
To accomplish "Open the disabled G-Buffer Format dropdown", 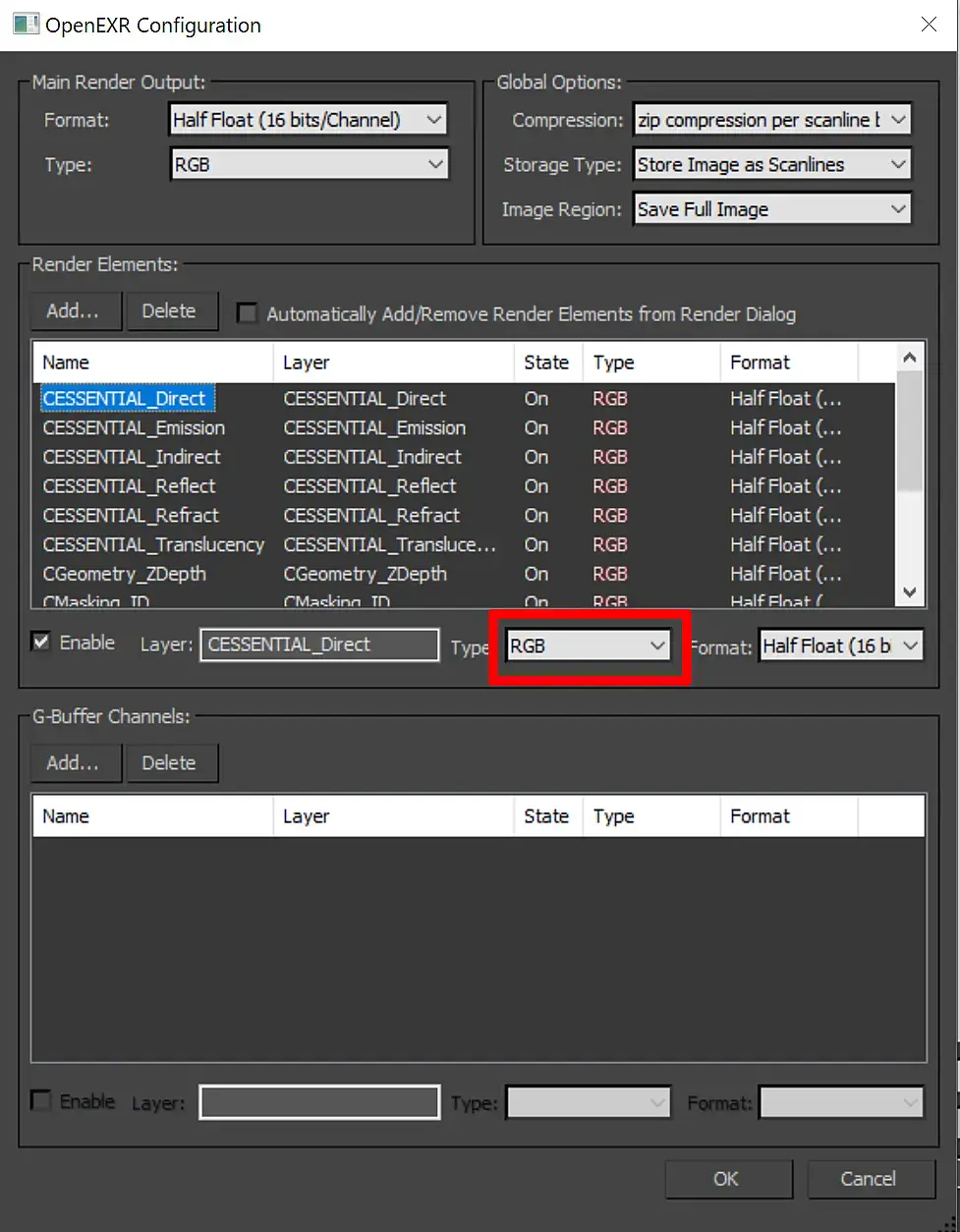I will (x=841, y=1102).
